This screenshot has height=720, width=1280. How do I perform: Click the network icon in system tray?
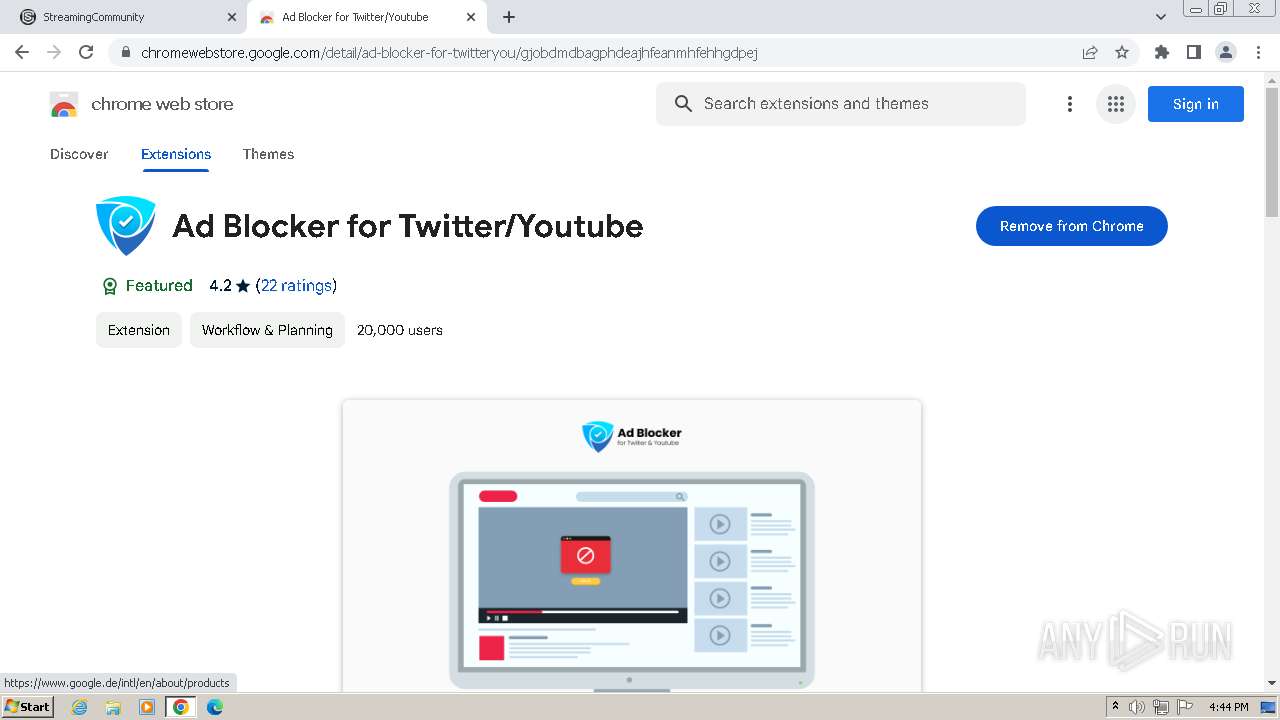coord(1161,707)
